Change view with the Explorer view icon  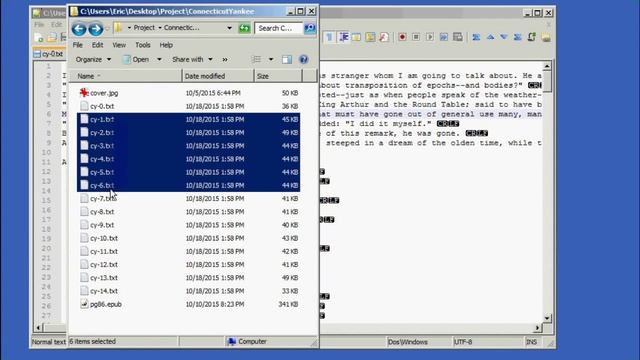(256, 60)
